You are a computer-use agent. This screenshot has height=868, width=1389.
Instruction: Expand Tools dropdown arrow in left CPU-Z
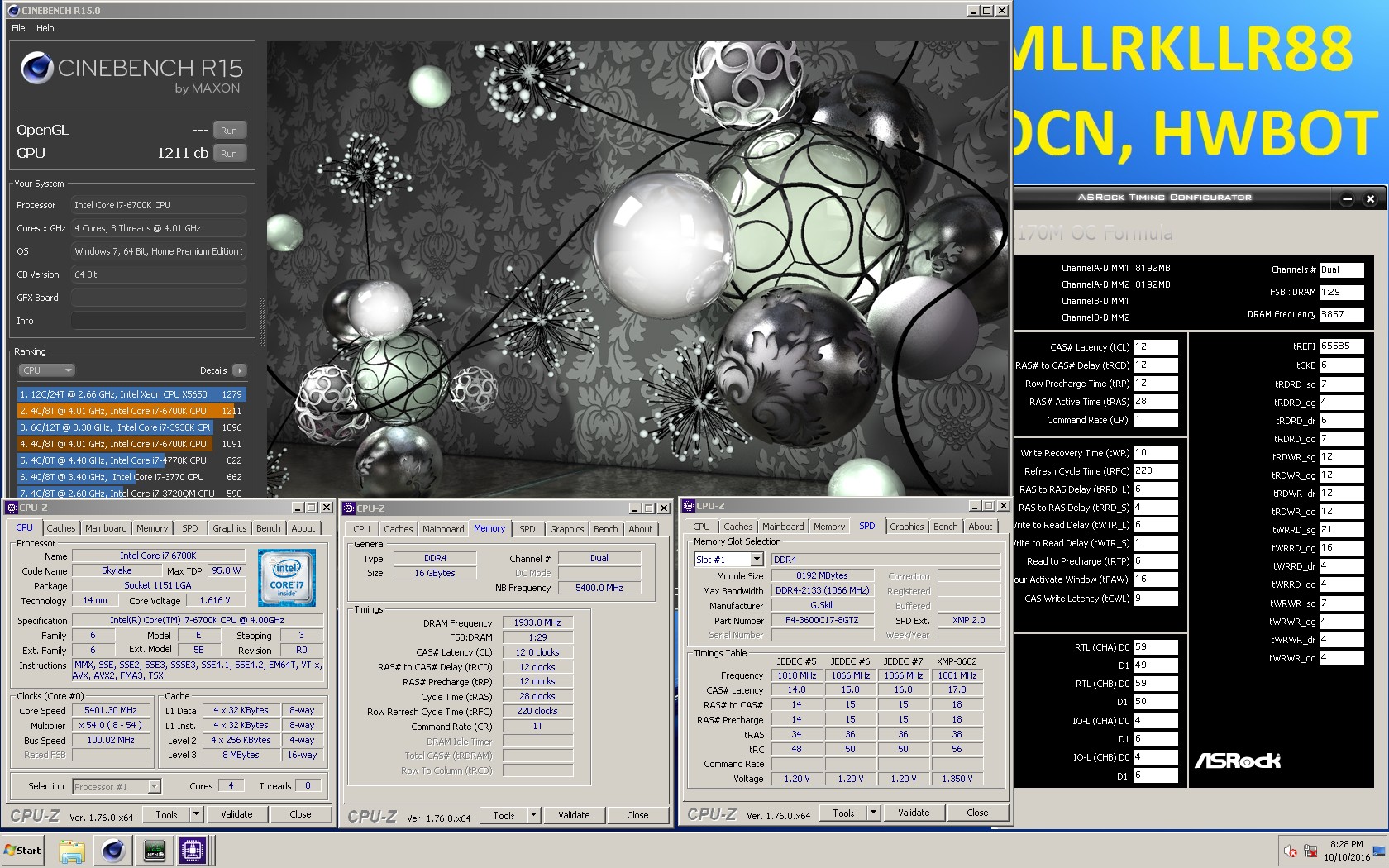coord(196,814)
